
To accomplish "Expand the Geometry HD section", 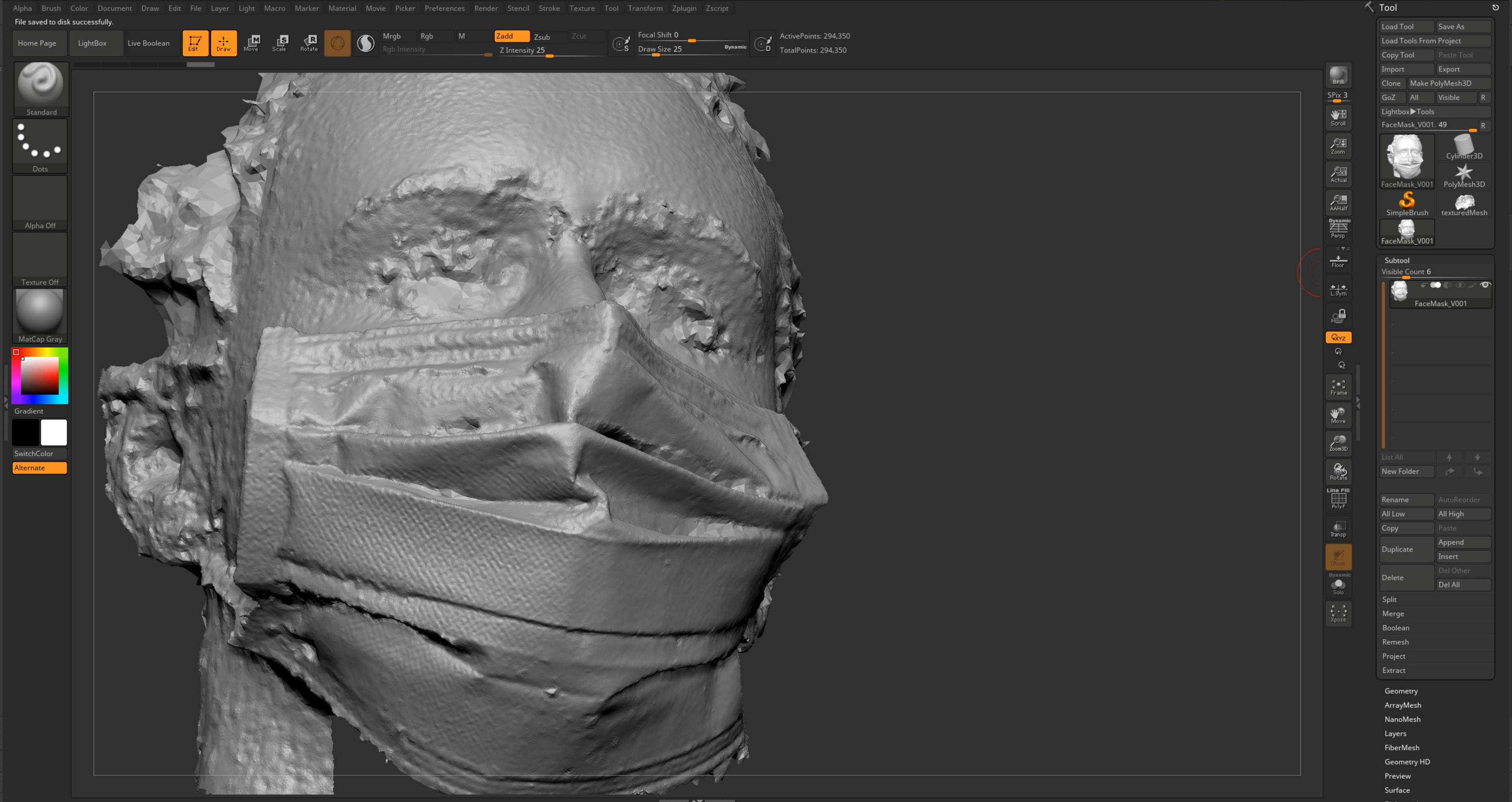I will [x=1407, y=761].
